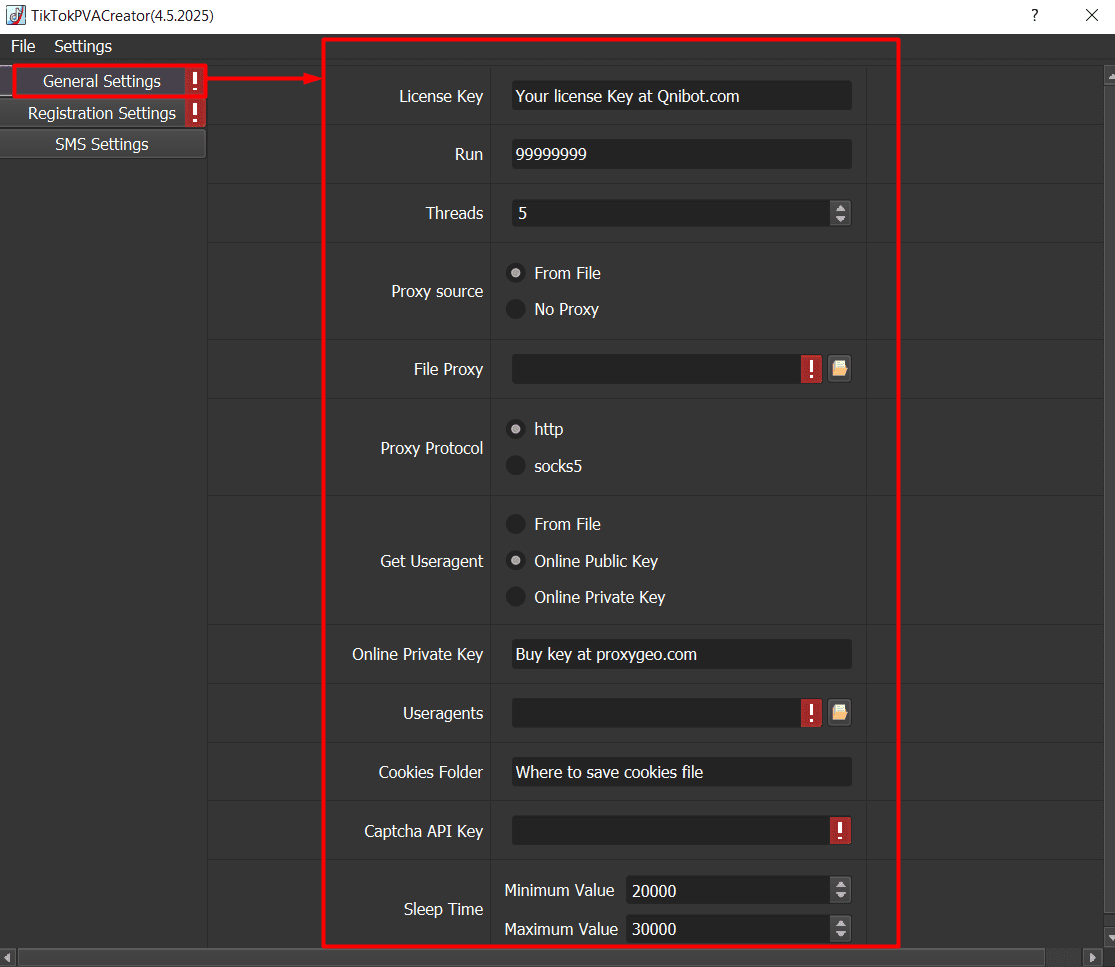Decrease Threads value with down arrow
Screen dimensions: 1115x967
[x=841, y=218]
